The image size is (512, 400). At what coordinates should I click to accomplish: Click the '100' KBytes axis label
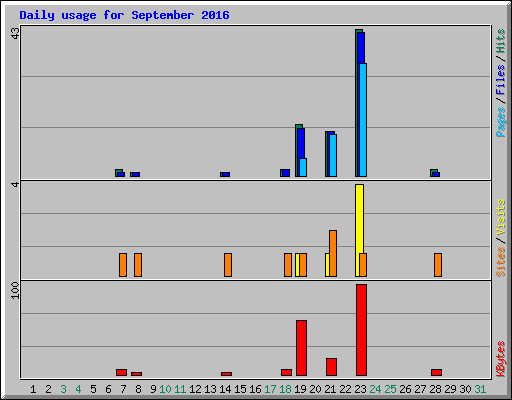click(x=15, y=290)
